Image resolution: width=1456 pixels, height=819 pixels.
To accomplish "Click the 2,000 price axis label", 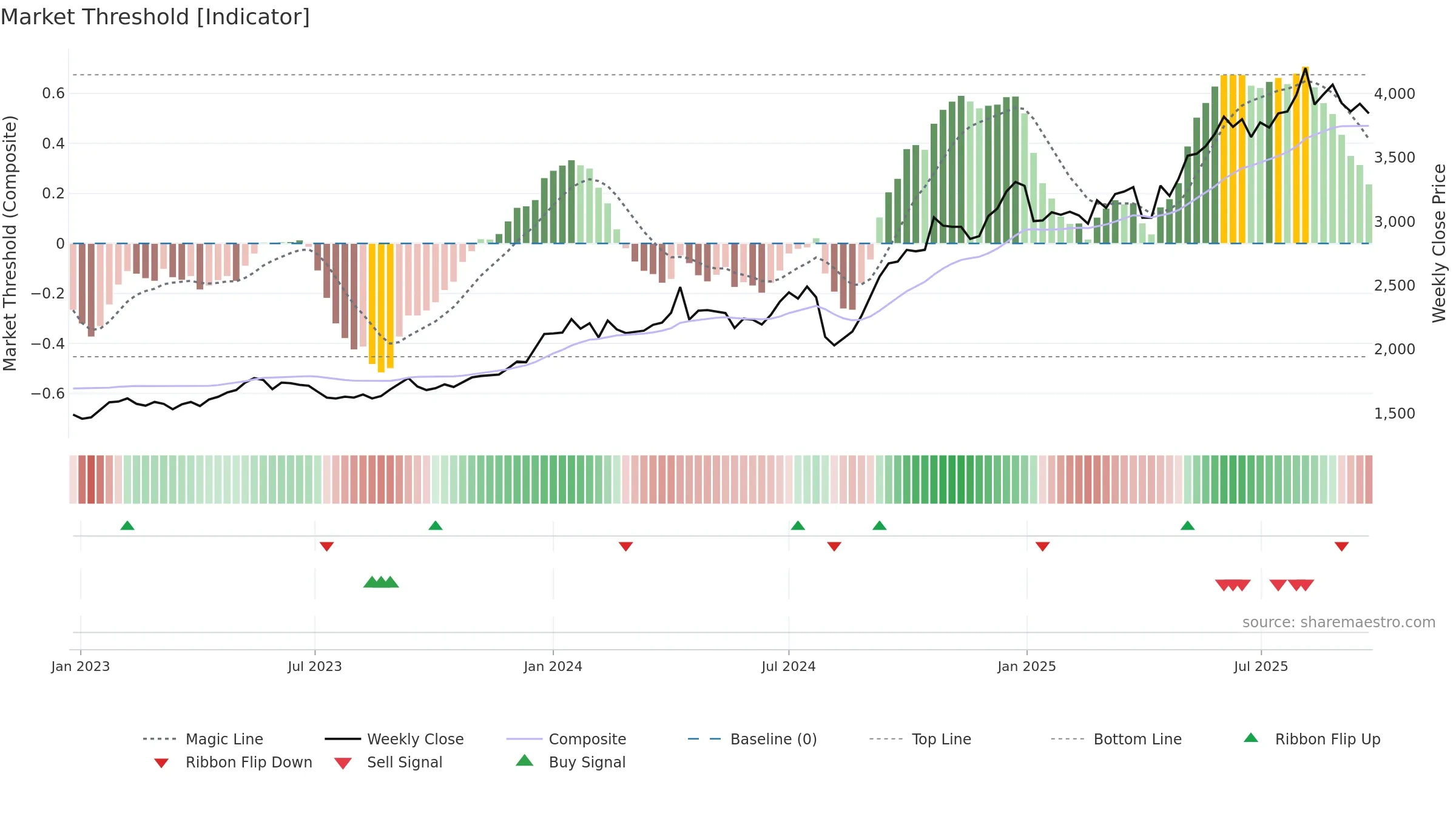I will click(x=1395, y=349).
